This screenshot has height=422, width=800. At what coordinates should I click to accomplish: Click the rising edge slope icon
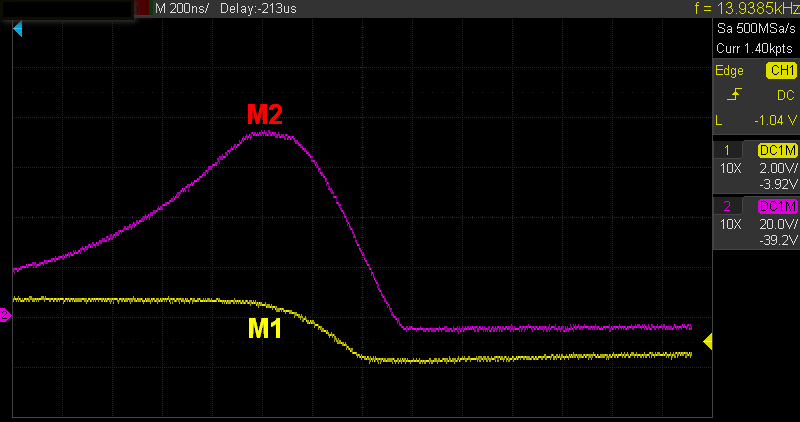tap(734, 94)
